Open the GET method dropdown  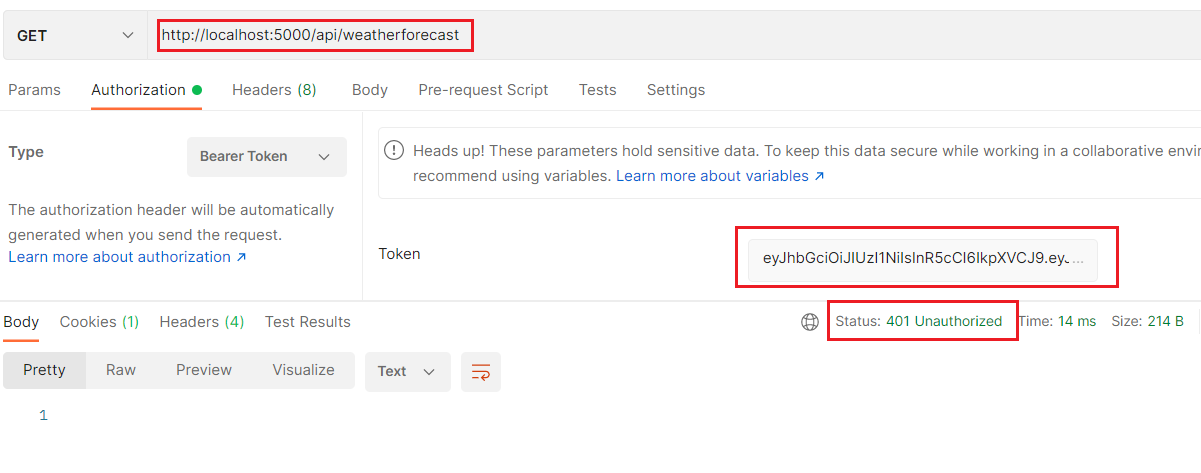point(74,35)
